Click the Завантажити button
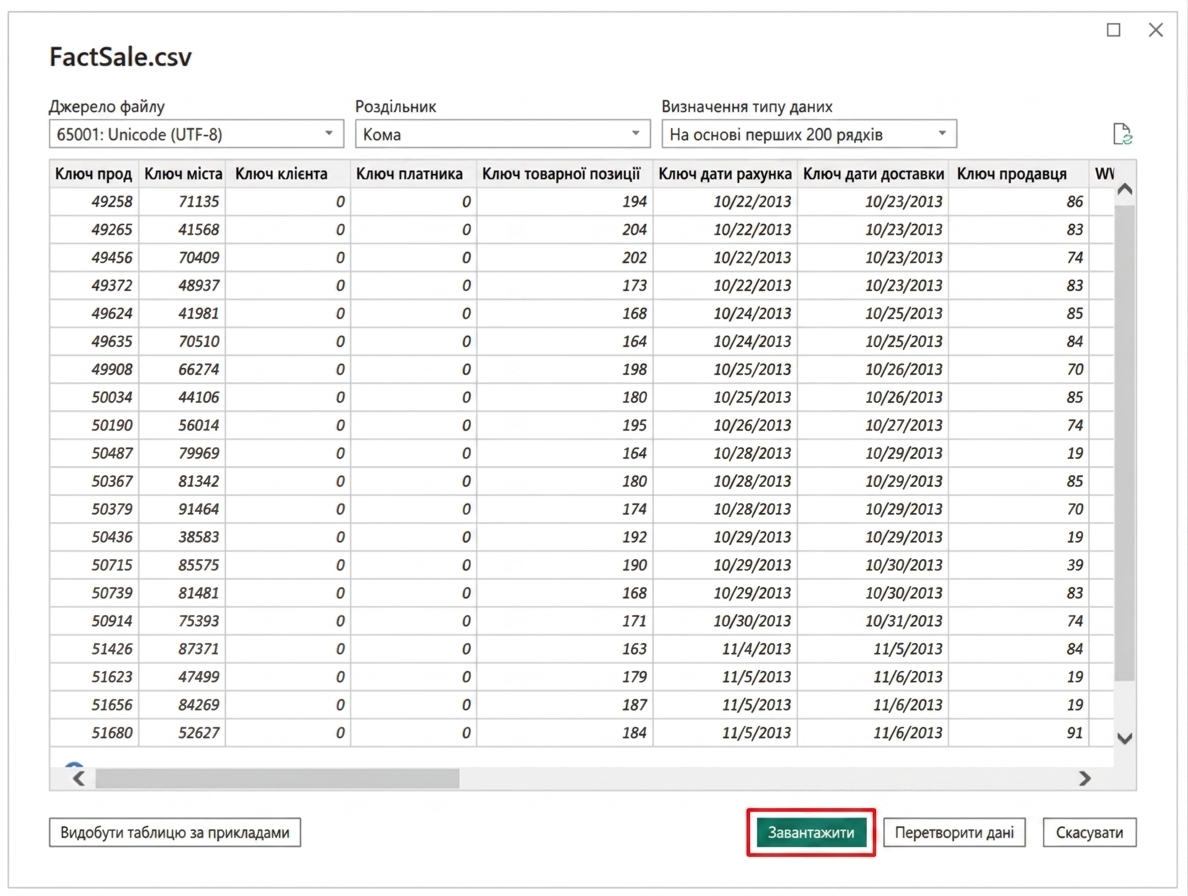The width and height of the screenshot is (1188, 896). click(811, 832)
